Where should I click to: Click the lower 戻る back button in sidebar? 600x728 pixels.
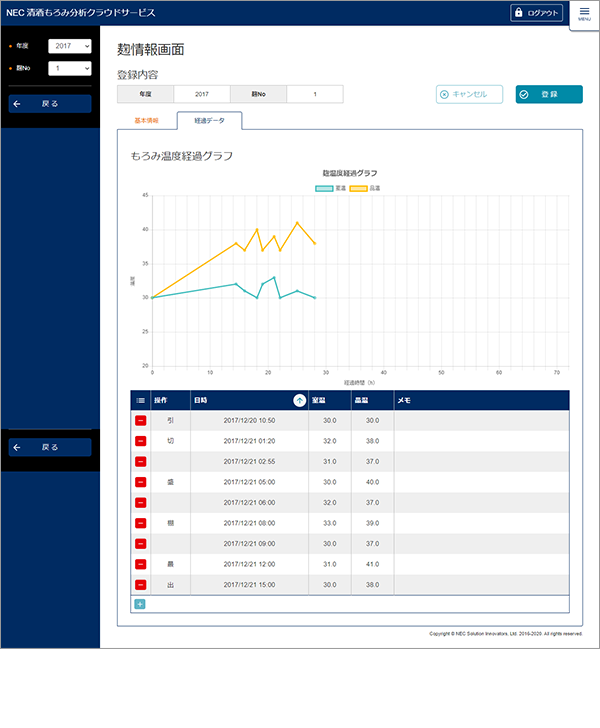[50, 448]
